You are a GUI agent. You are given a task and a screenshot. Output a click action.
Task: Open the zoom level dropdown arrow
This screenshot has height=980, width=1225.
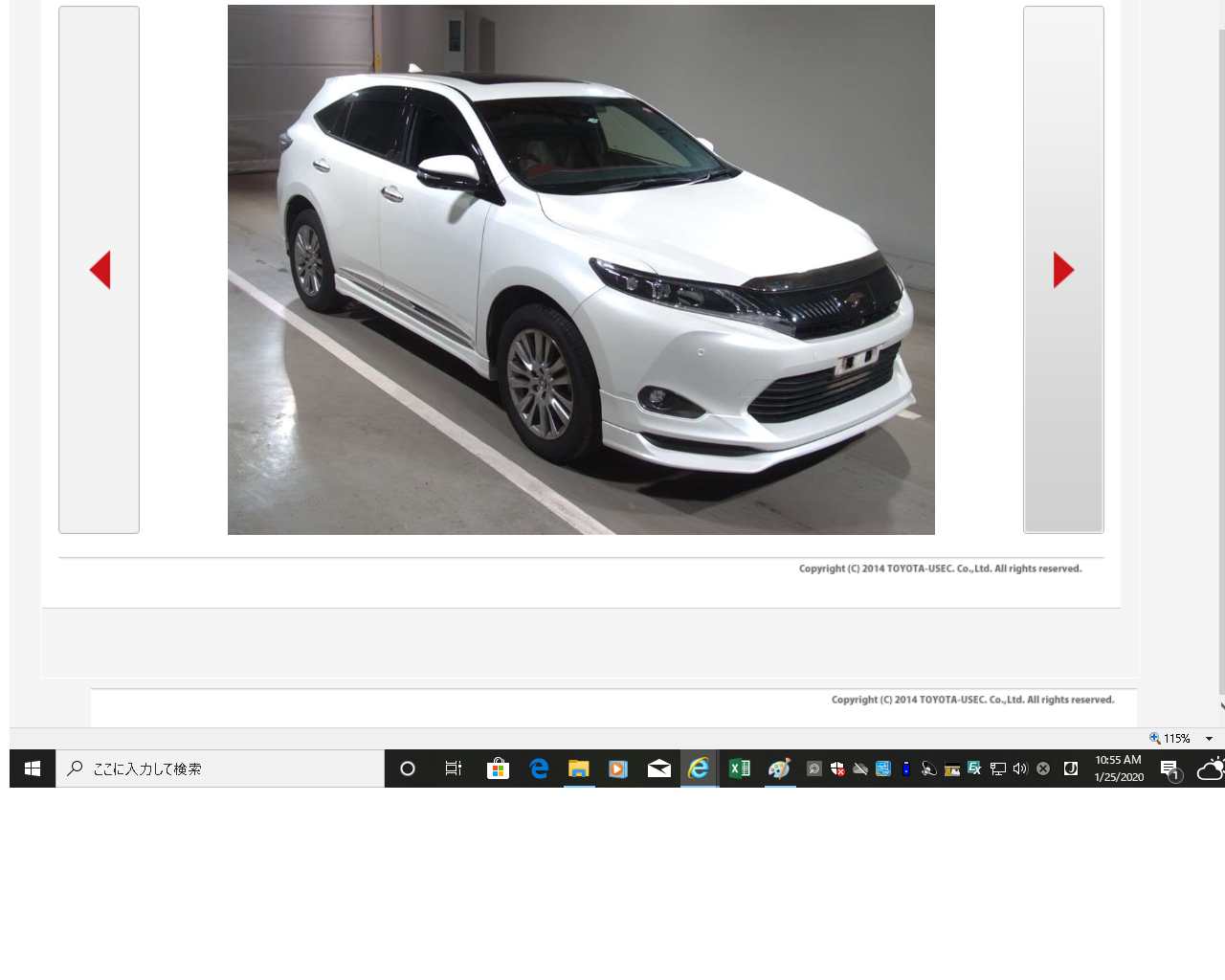[x=1209, y=739]
